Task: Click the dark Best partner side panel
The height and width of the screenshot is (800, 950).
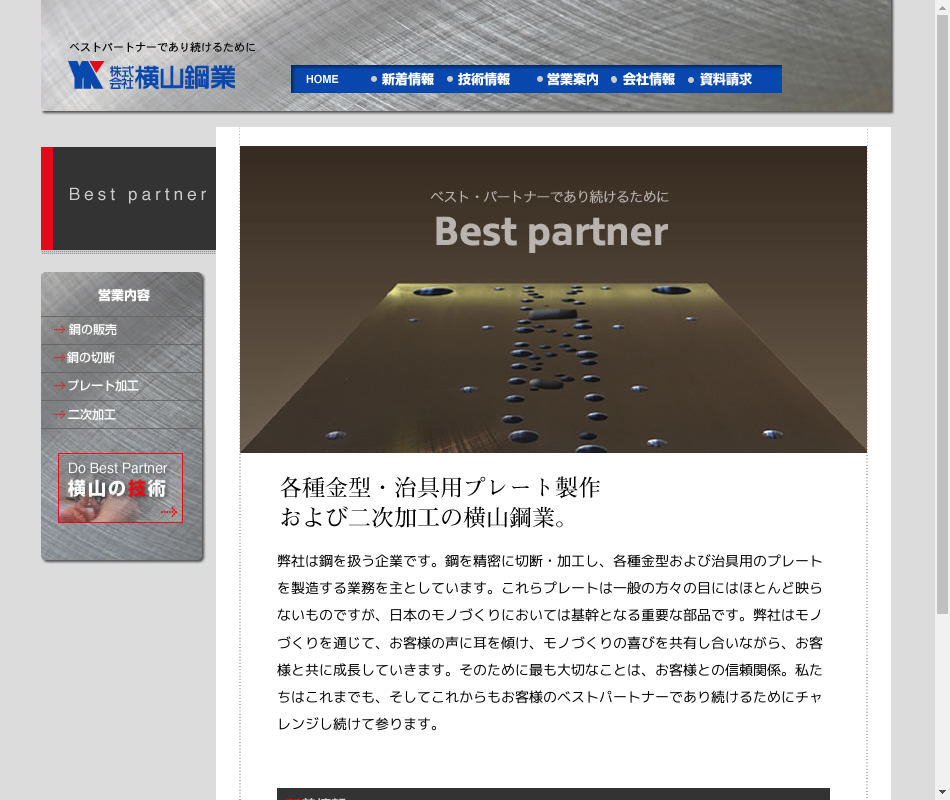Action: tap(134, 198)
